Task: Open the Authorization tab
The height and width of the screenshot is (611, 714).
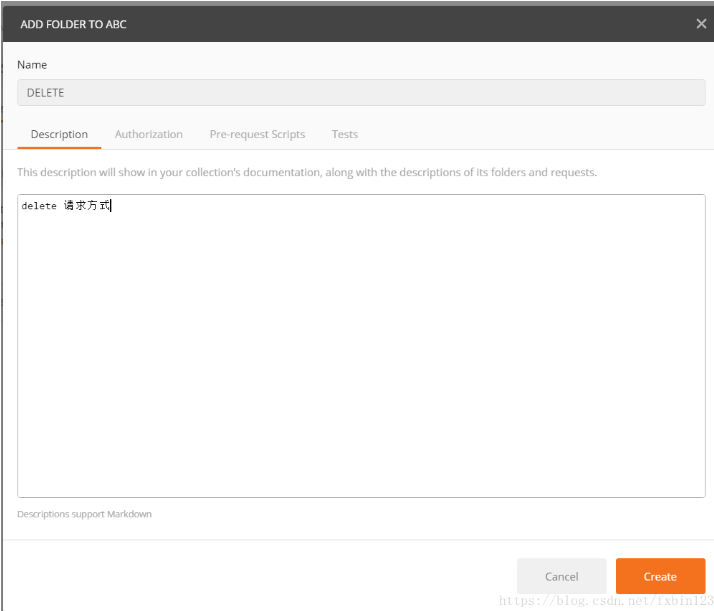Action: point(148,134)
